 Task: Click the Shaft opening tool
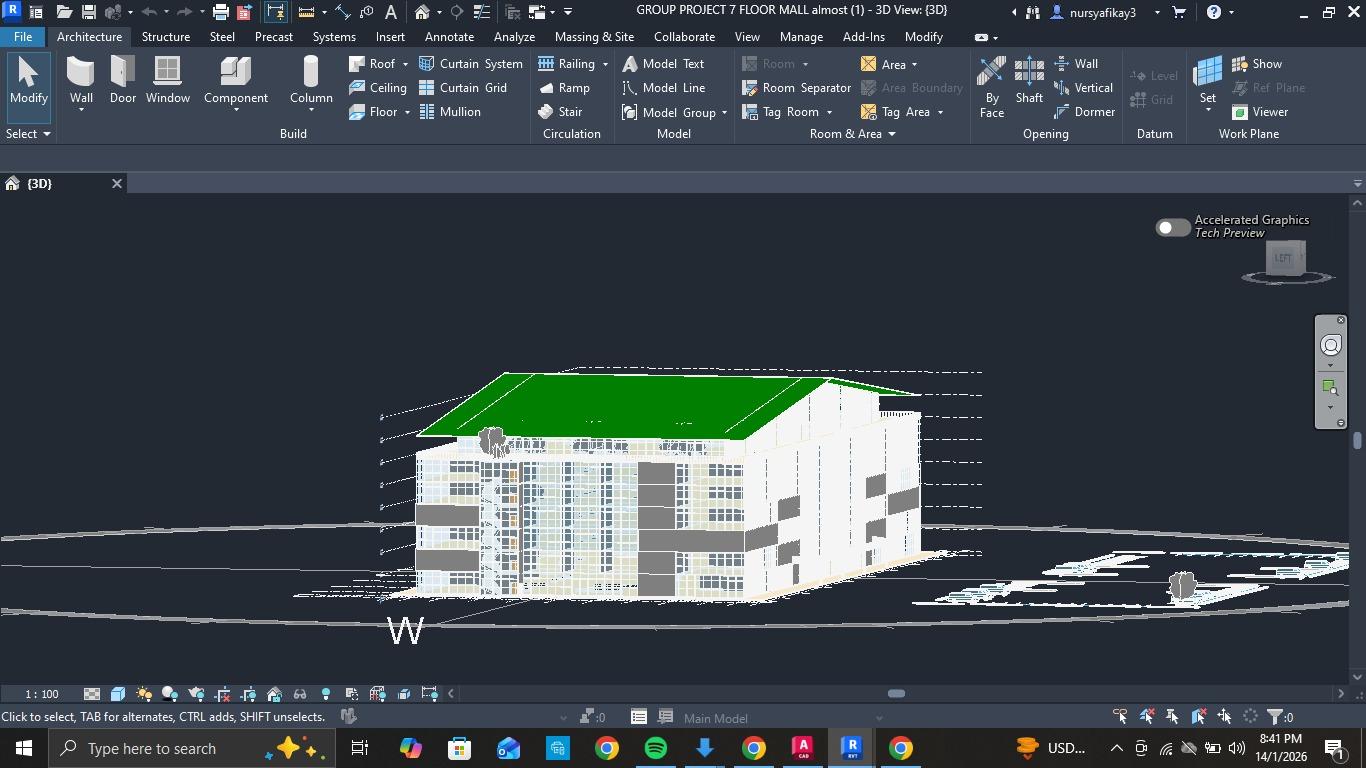1029,80
